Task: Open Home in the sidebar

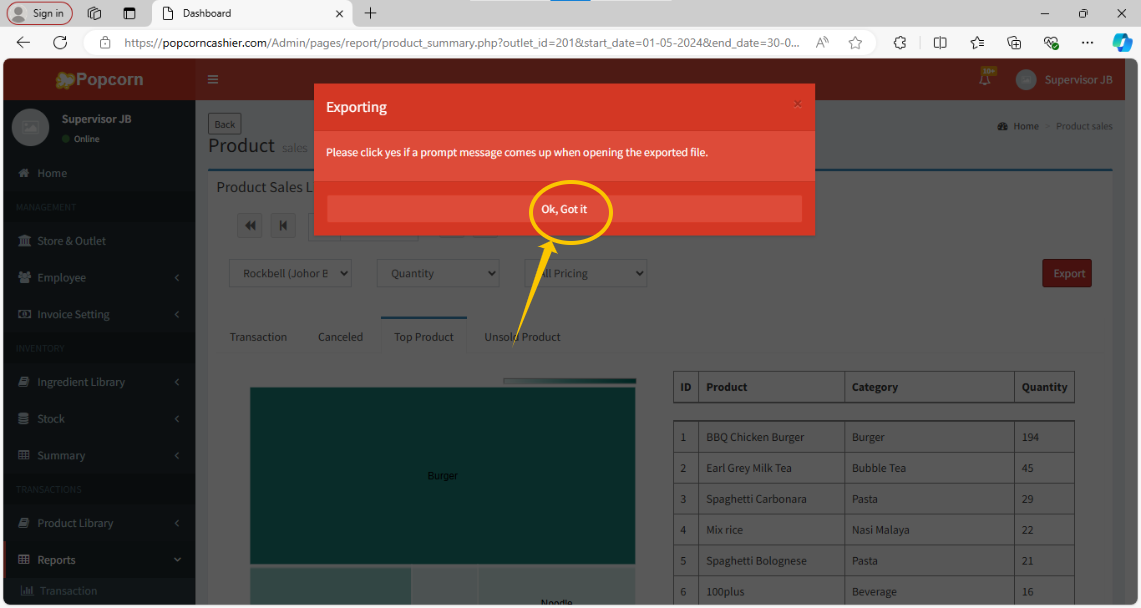Action: click(99, 173)
